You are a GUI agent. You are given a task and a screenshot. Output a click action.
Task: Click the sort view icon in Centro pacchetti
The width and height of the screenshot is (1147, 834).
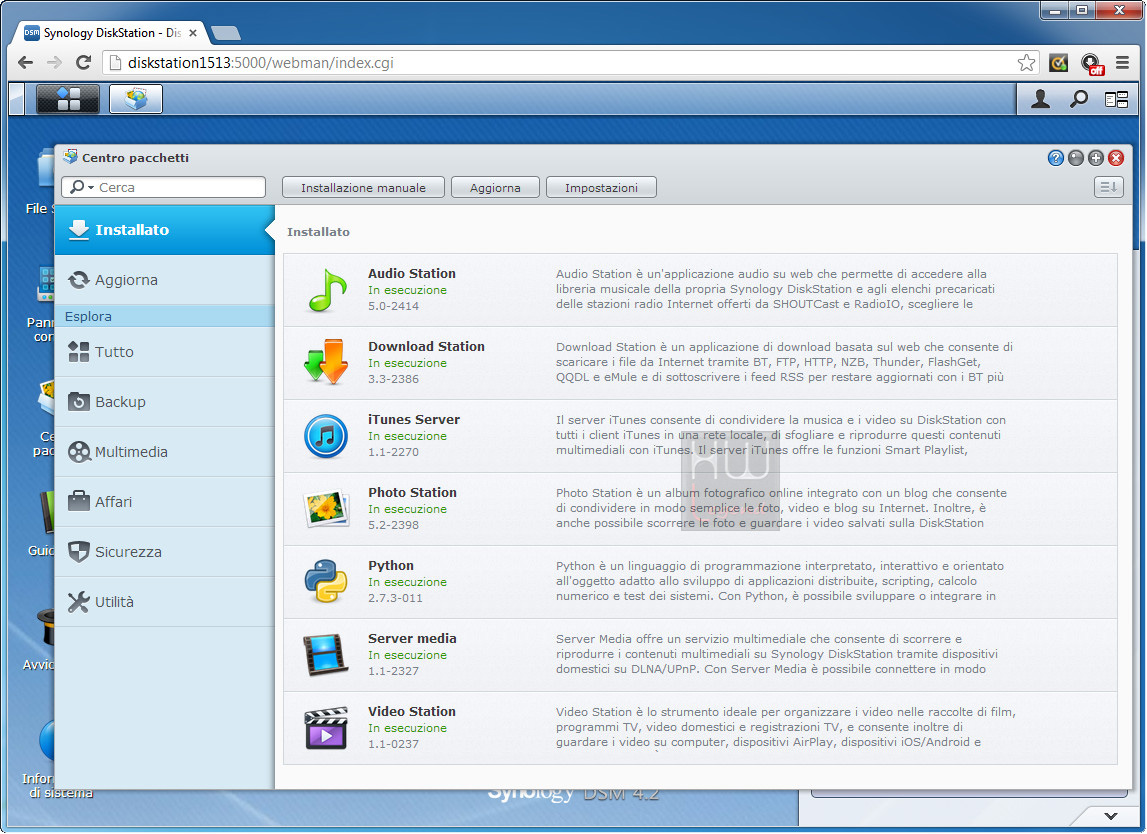[x=1108, y=187]
